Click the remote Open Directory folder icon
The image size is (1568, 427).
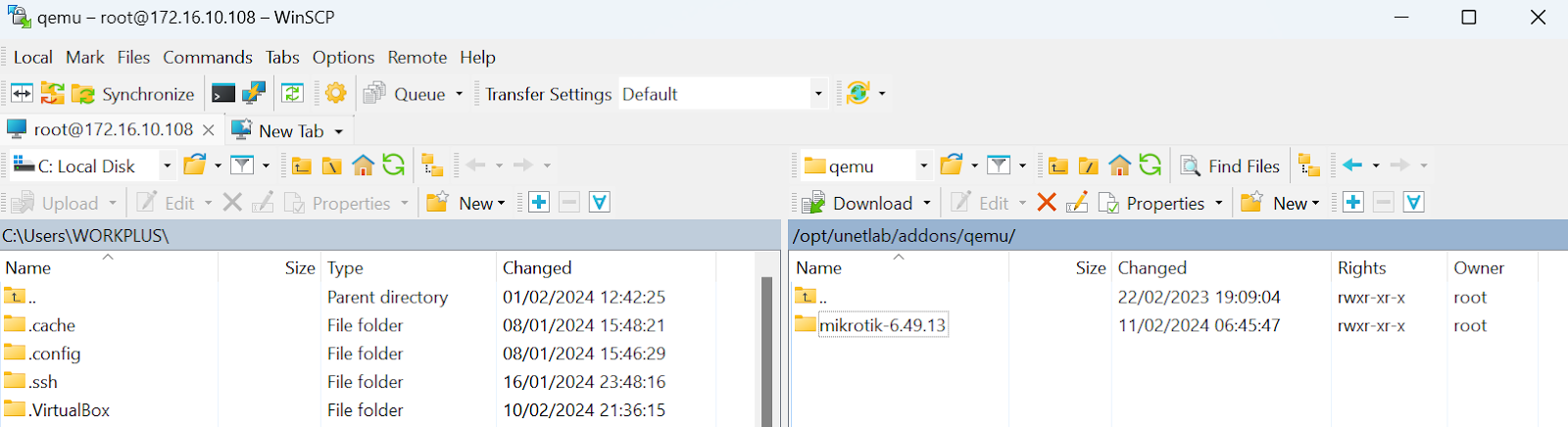click(952, 166)
